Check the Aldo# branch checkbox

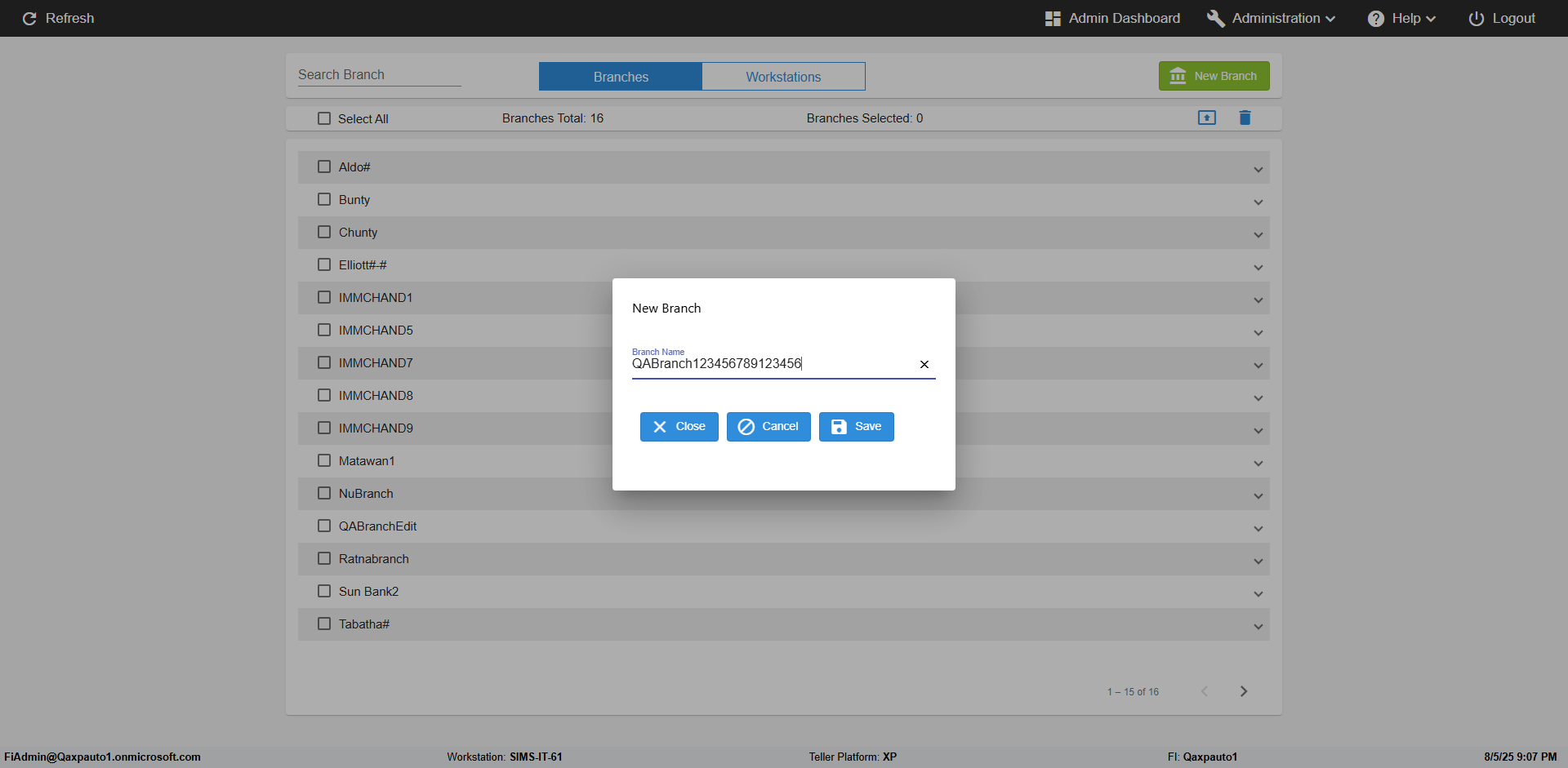tap(324, 166)
